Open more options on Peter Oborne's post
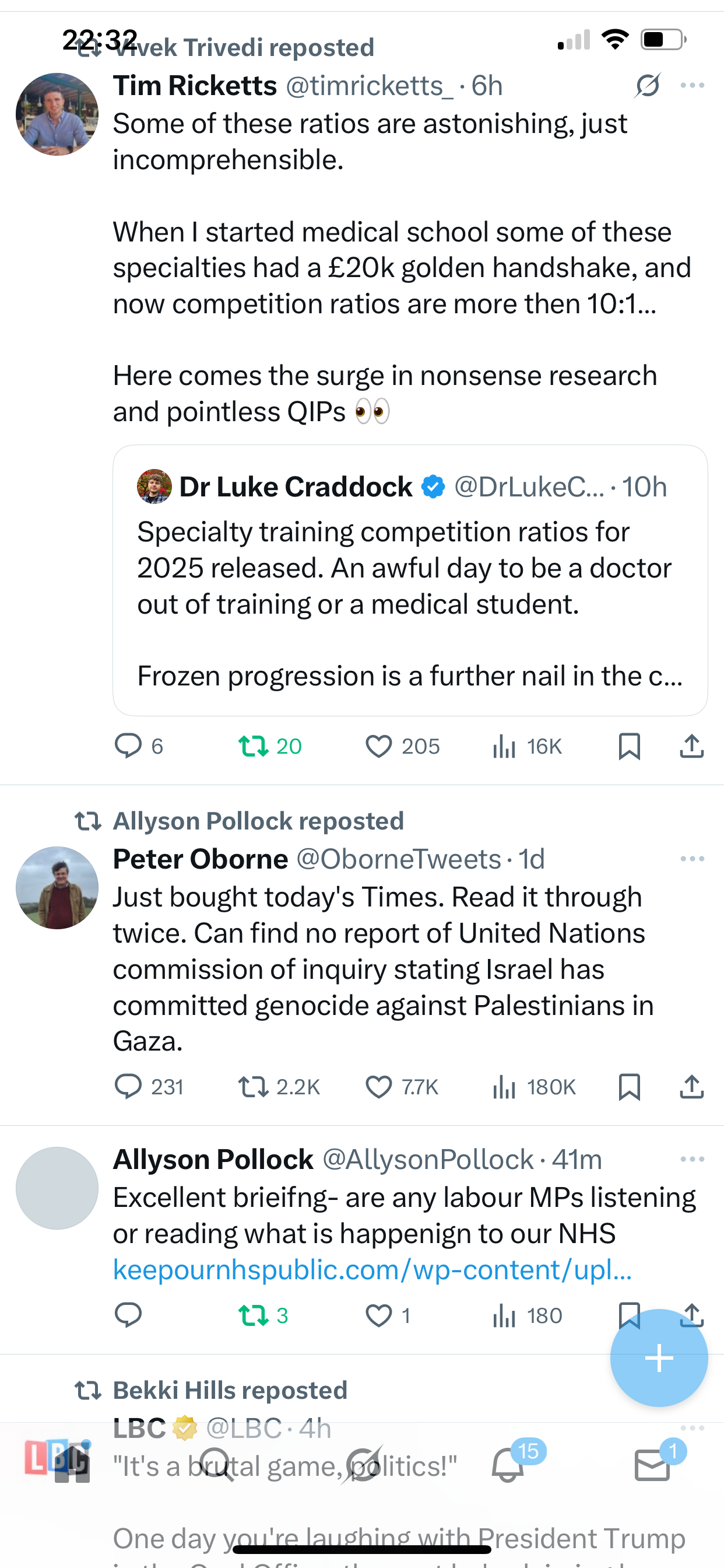 coord(693,859)
